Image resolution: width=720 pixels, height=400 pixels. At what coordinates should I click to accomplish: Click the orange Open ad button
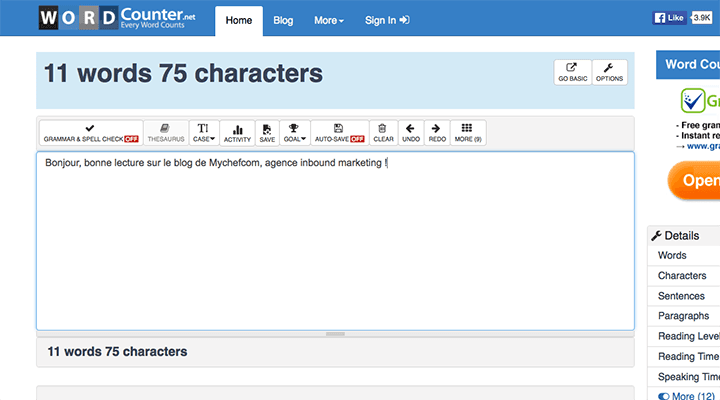[694, 180]
